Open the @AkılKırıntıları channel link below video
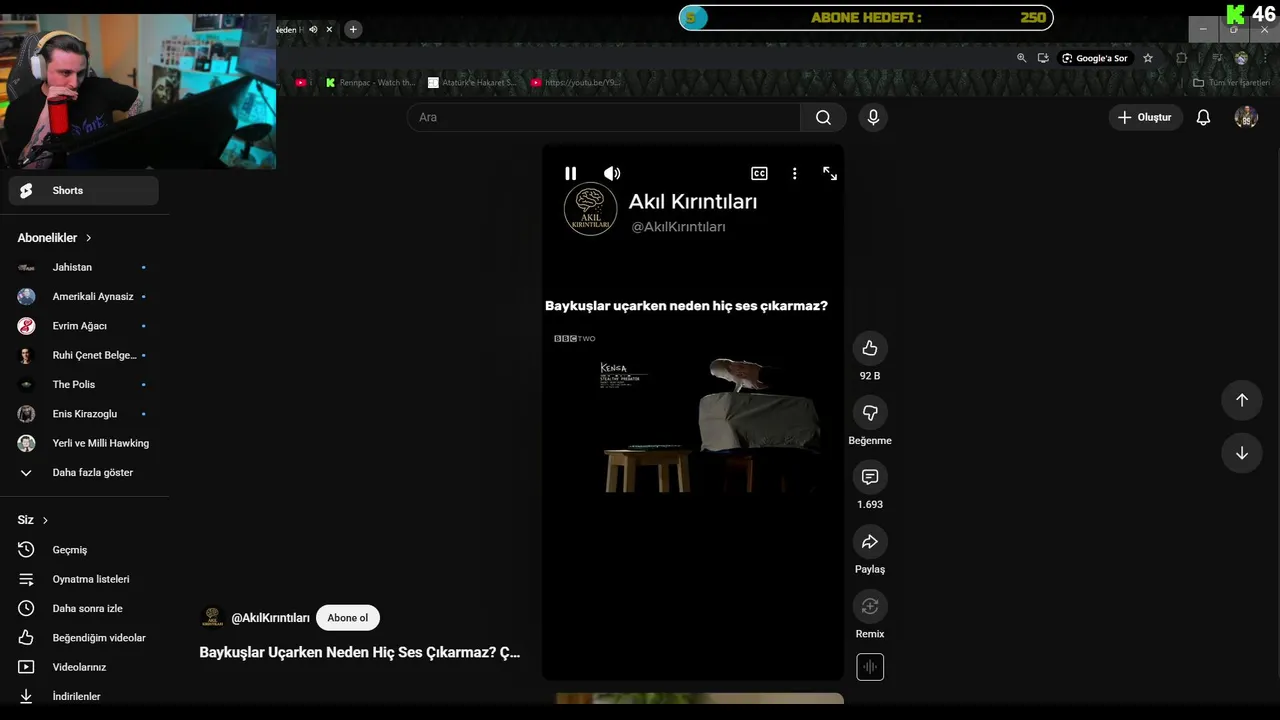 (270, 618)
